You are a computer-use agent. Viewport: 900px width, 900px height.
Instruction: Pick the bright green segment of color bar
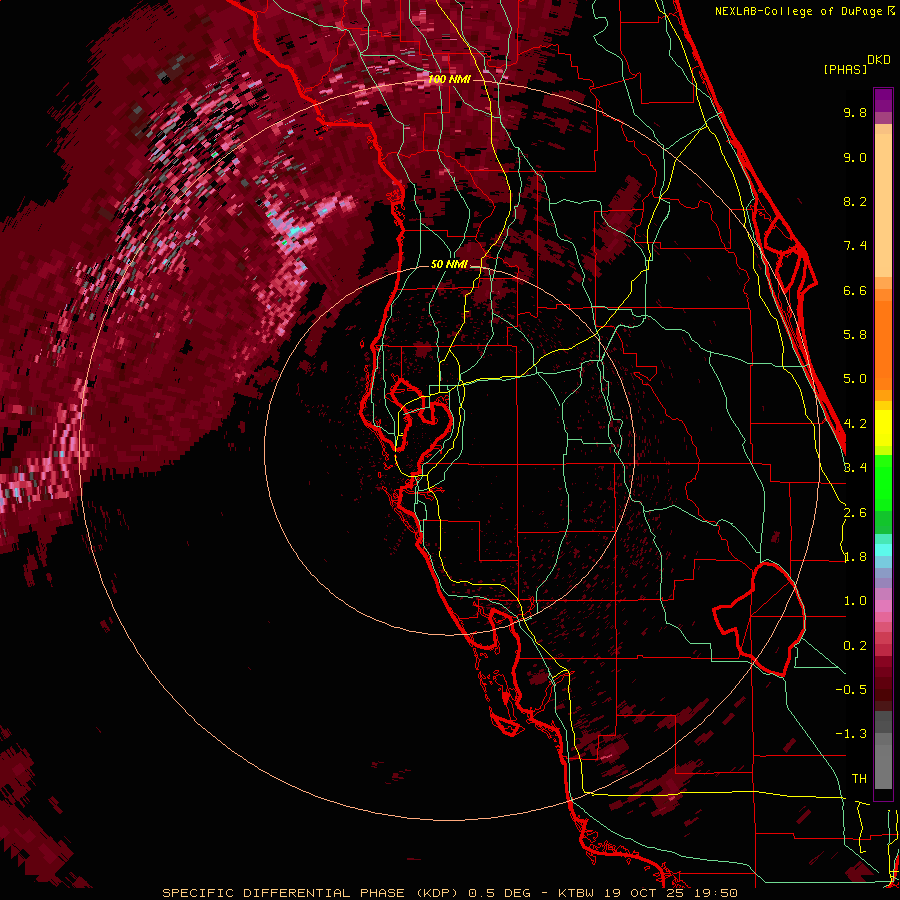(883, 483)
